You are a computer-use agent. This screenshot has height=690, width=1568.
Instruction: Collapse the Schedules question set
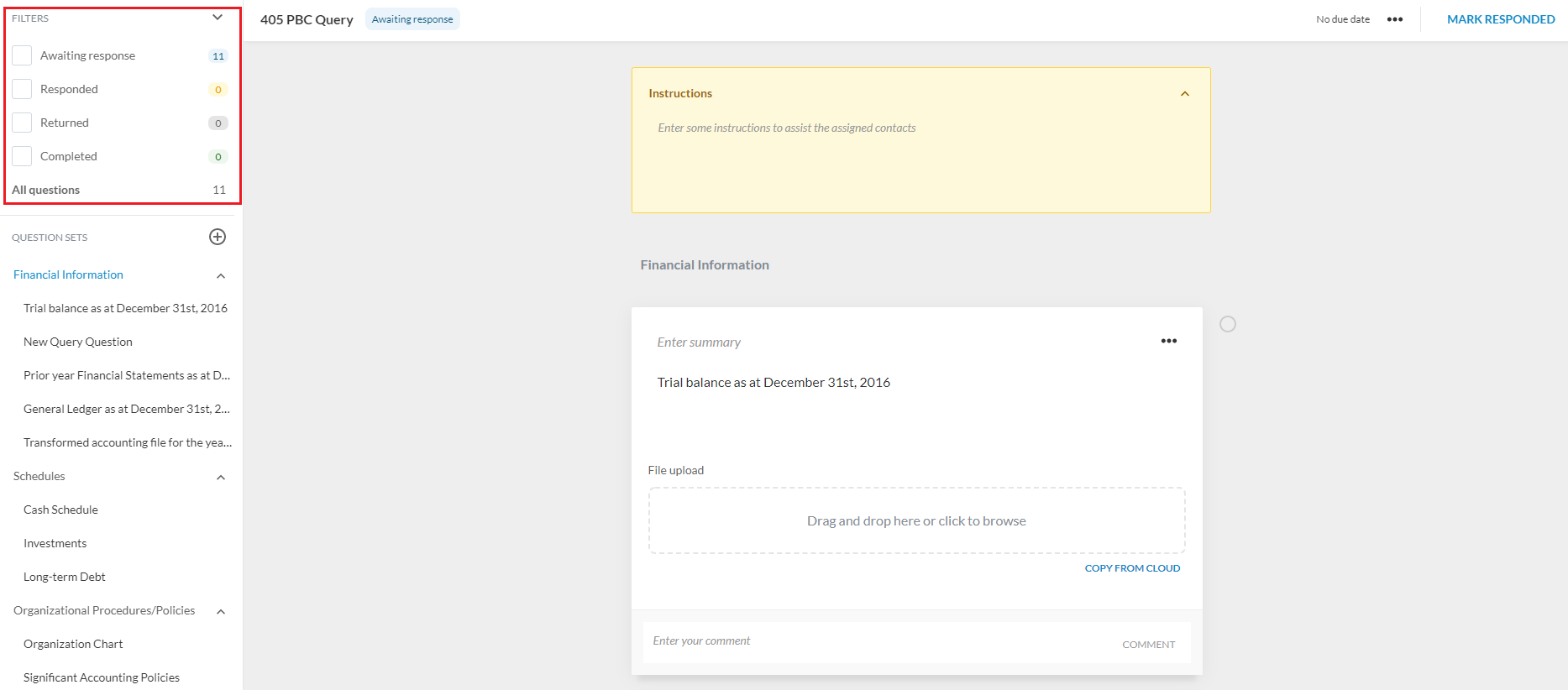pos(221,477)
